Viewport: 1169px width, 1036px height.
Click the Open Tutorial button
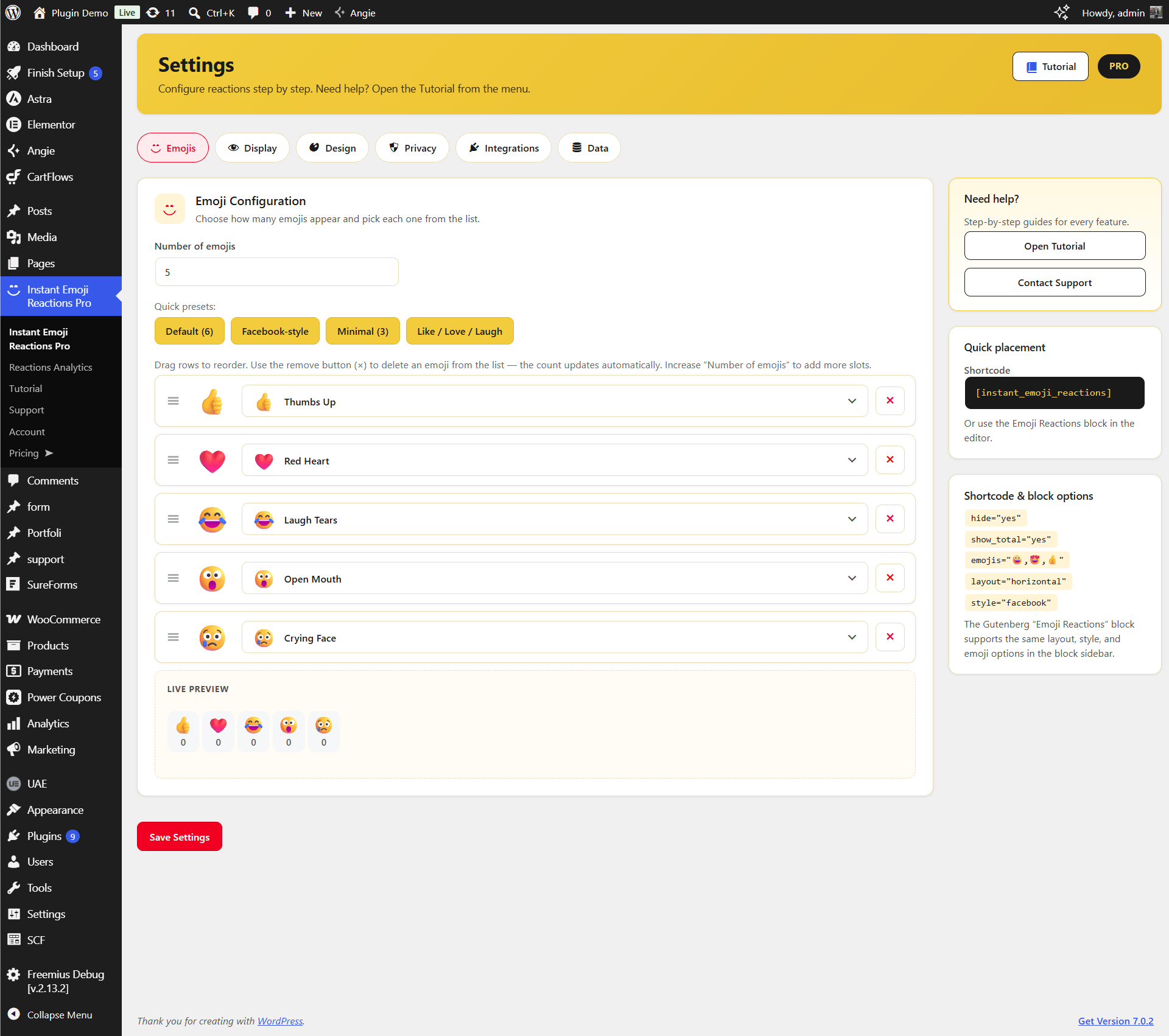1055,246
